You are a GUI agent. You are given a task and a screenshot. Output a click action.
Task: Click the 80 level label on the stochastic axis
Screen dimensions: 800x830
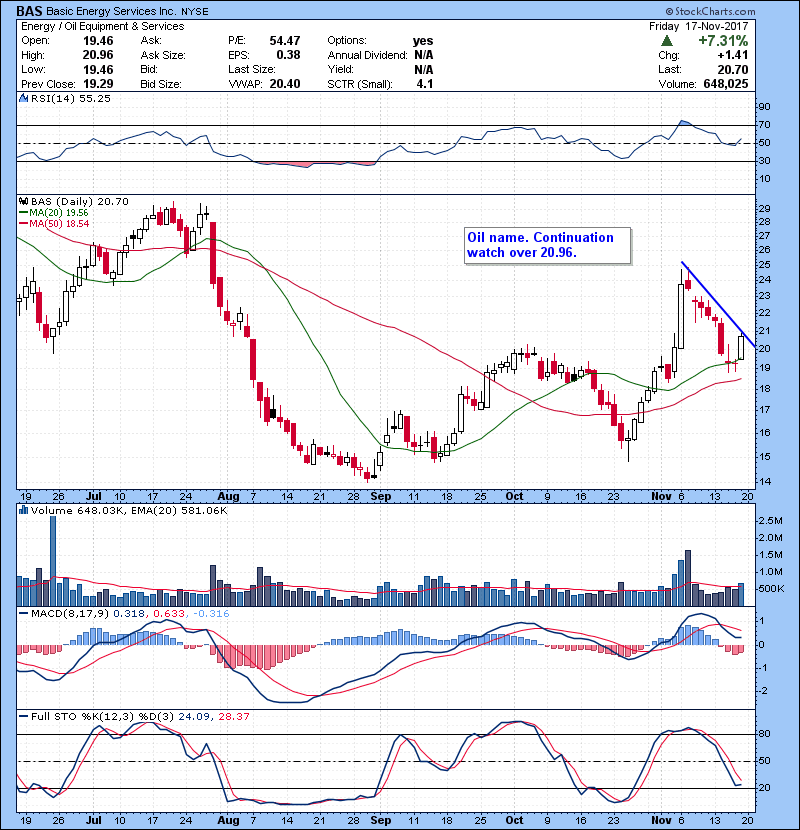pos(764,734)
